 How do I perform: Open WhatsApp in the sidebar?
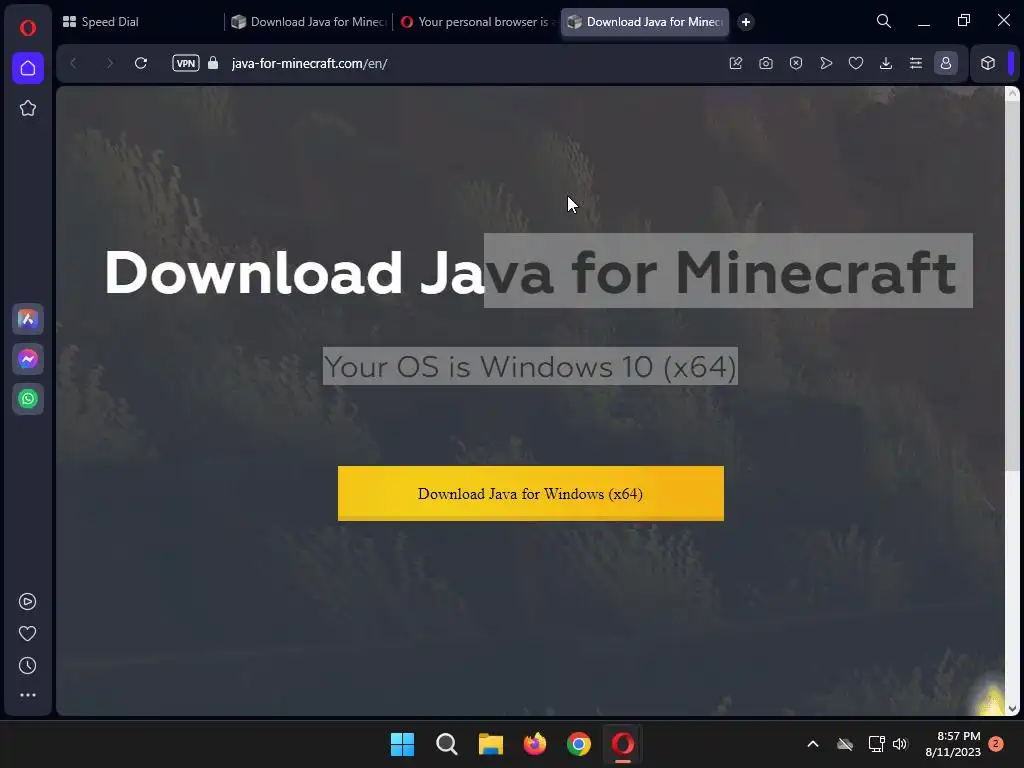27,399
